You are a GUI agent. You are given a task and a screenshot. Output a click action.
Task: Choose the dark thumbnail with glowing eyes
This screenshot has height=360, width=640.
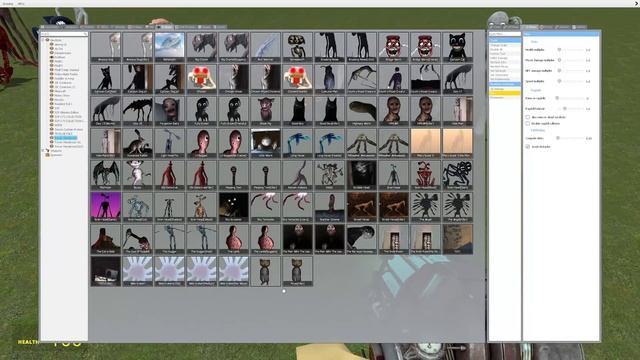tap(233, 207)
